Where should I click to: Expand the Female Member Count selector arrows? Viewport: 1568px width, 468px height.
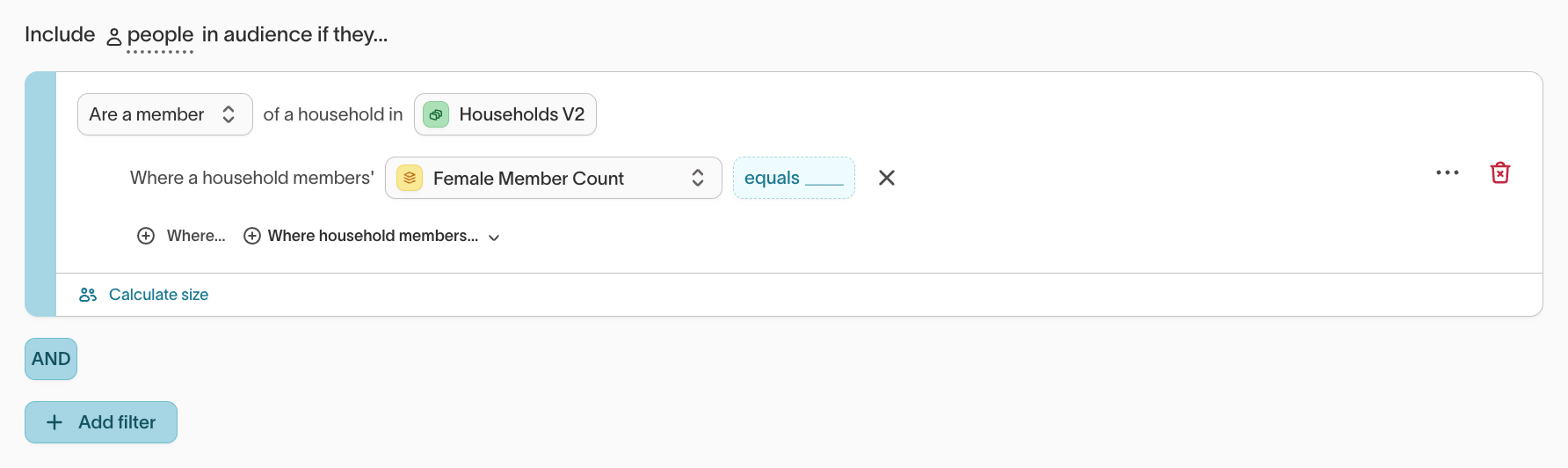[x=698, y=178]
